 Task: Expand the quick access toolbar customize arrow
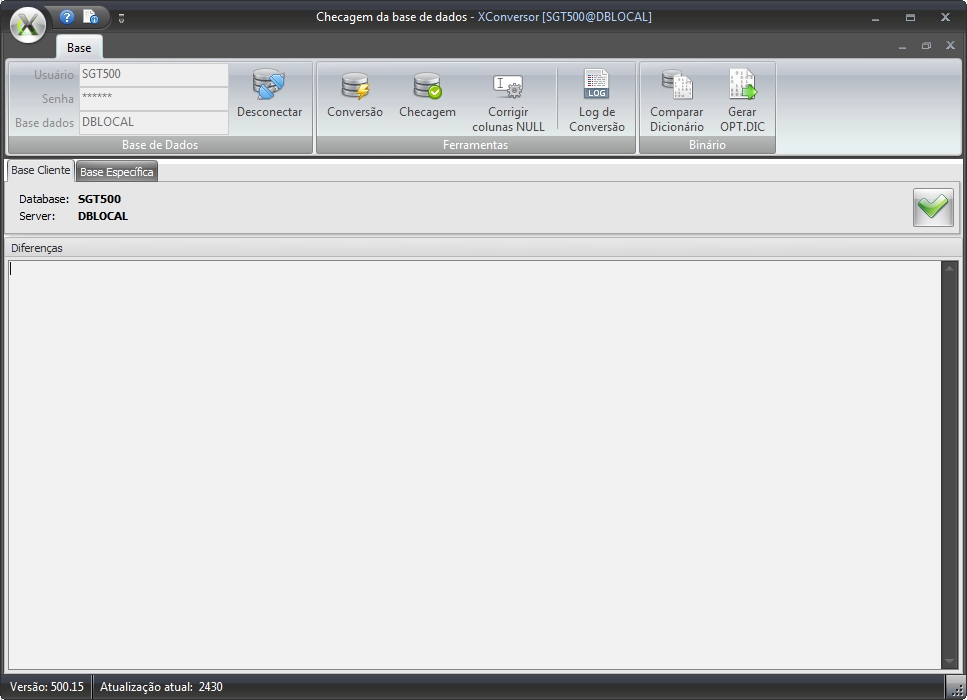tap(121, 18)
